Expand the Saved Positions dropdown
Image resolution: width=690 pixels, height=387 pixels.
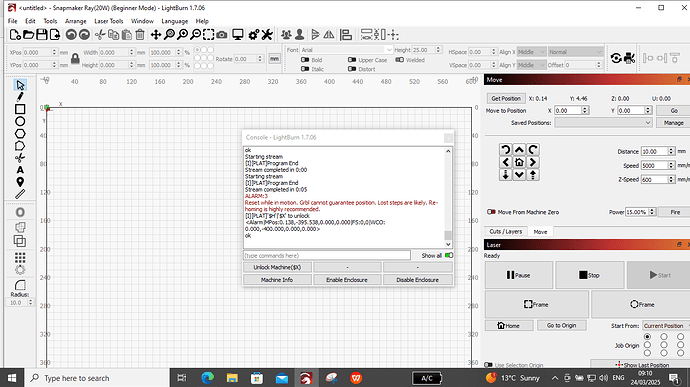tap(603, 123)
